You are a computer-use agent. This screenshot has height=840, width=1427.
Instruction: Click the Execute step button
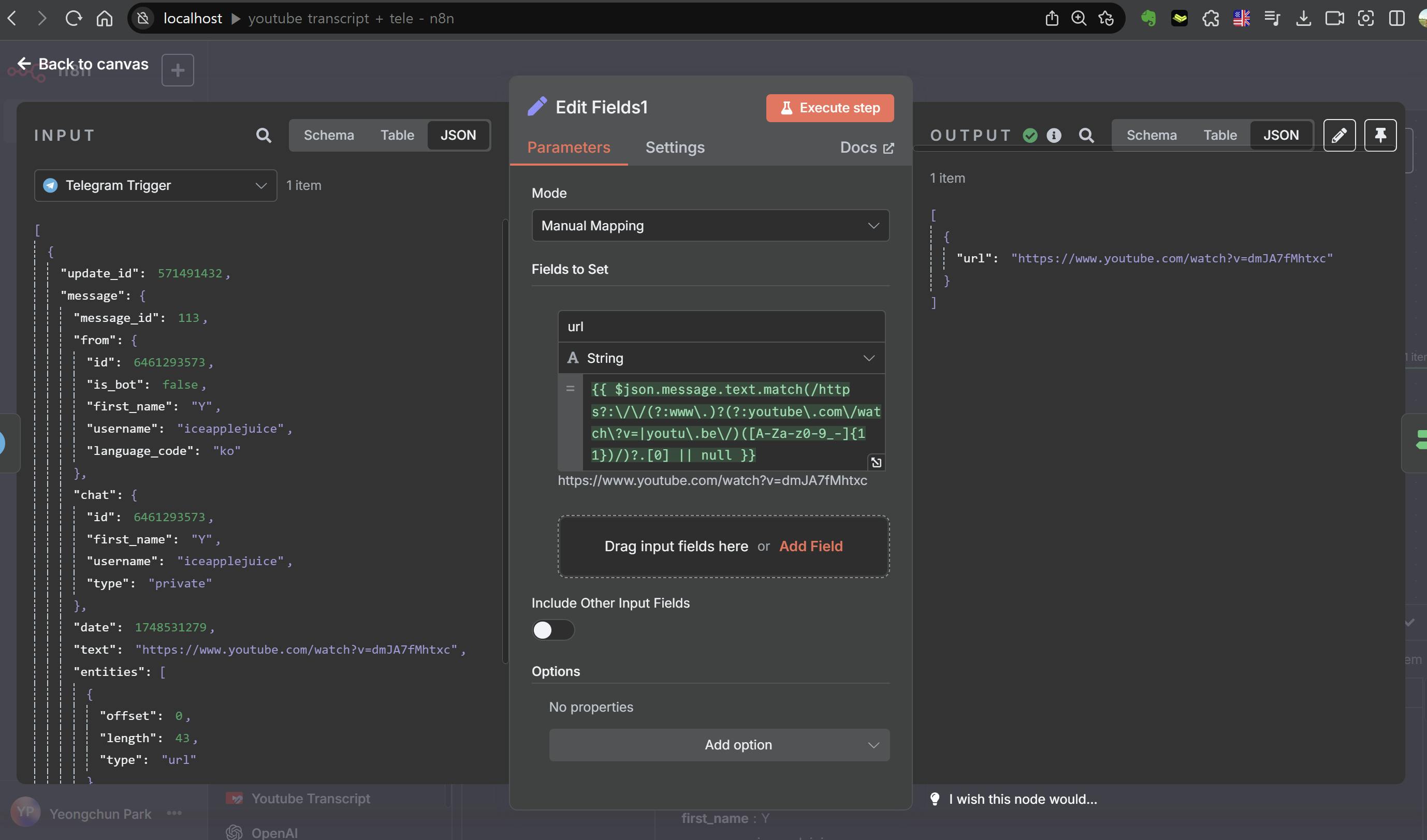point(829,108)
